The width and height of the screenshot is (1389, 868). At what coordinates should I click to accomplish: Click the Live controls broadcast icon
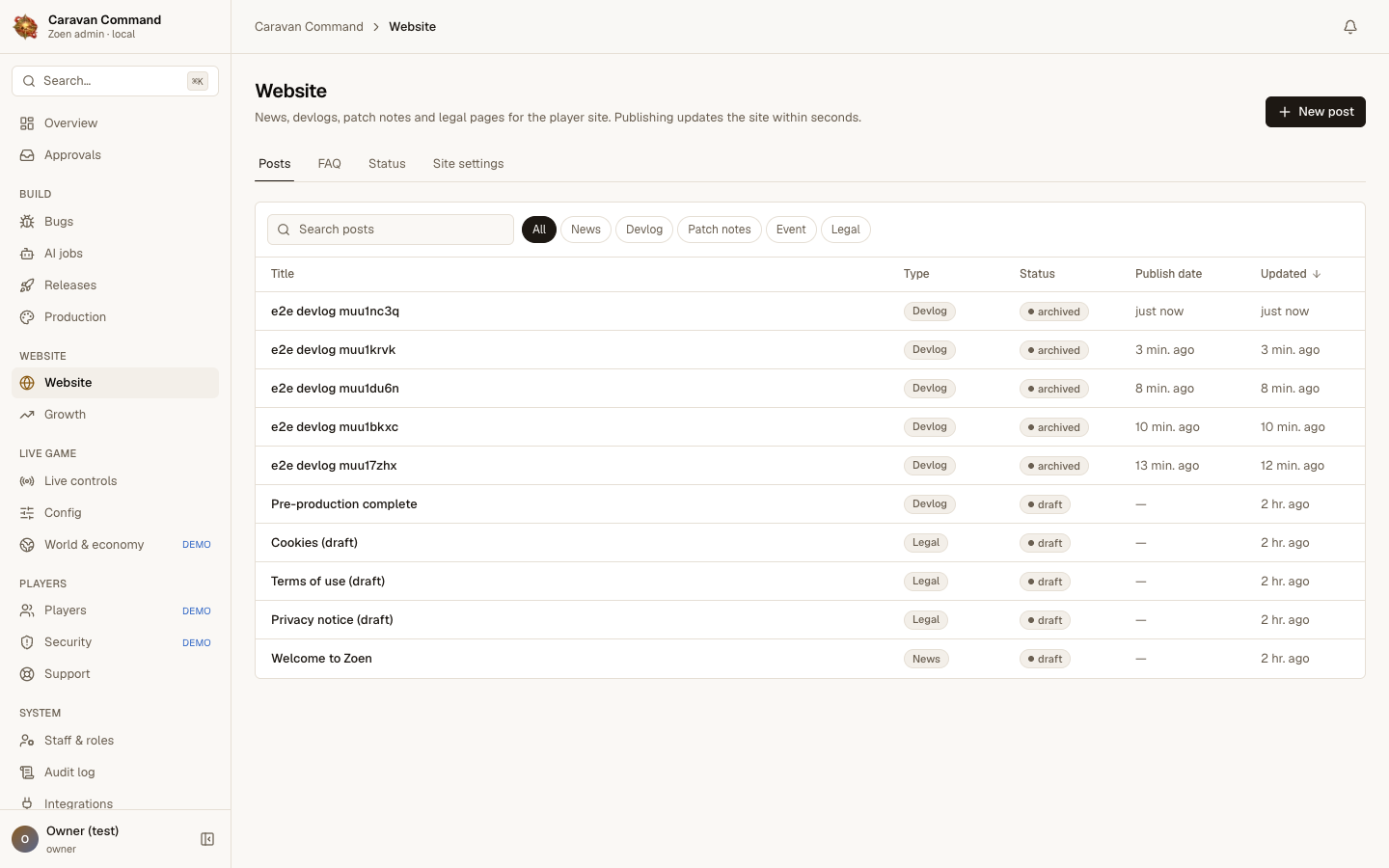27,481
